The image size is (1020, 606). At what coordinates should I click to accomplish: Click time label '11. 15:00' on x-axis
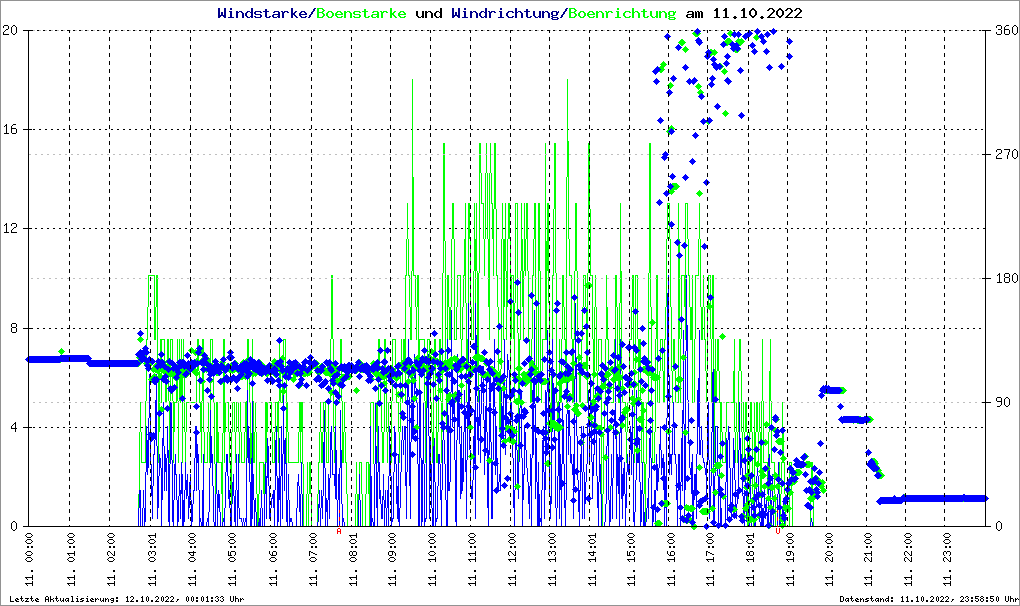tap(630, 560)
